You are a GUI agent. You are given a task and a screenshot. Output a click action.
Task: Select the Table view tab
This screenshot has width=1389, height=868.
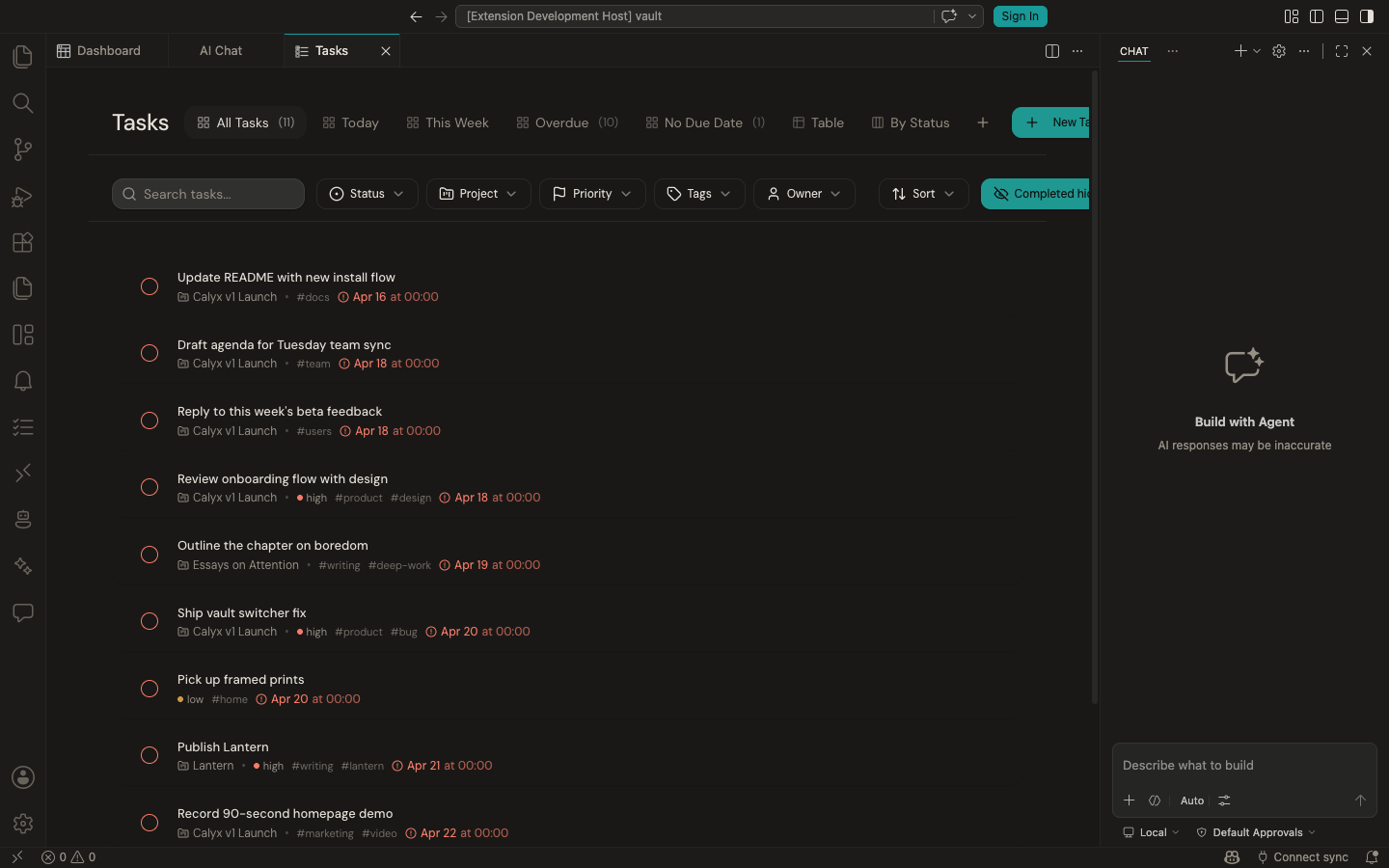click(818, 122)
